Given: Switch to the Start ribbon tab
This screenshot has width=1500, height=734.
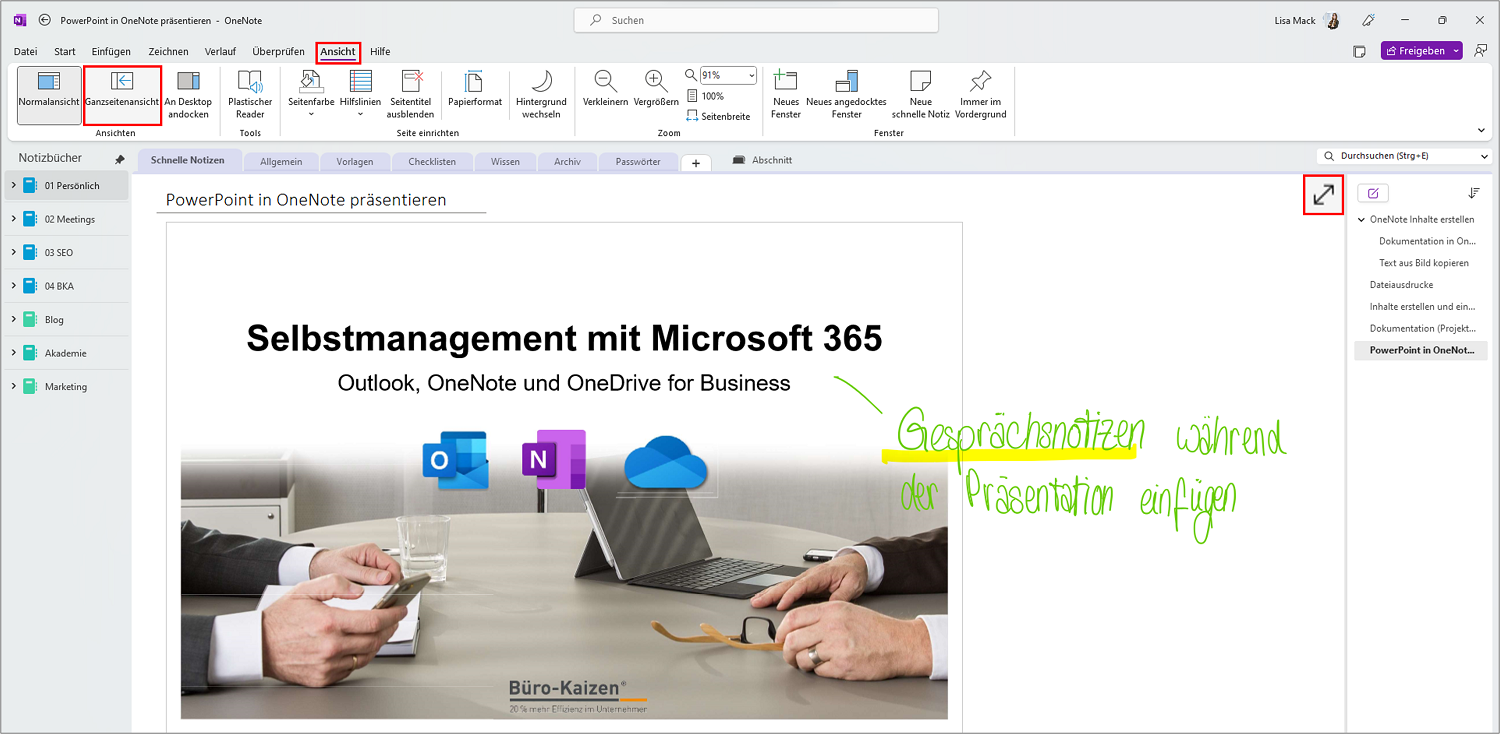Looking at the screenshot, I should pos(65,51).
